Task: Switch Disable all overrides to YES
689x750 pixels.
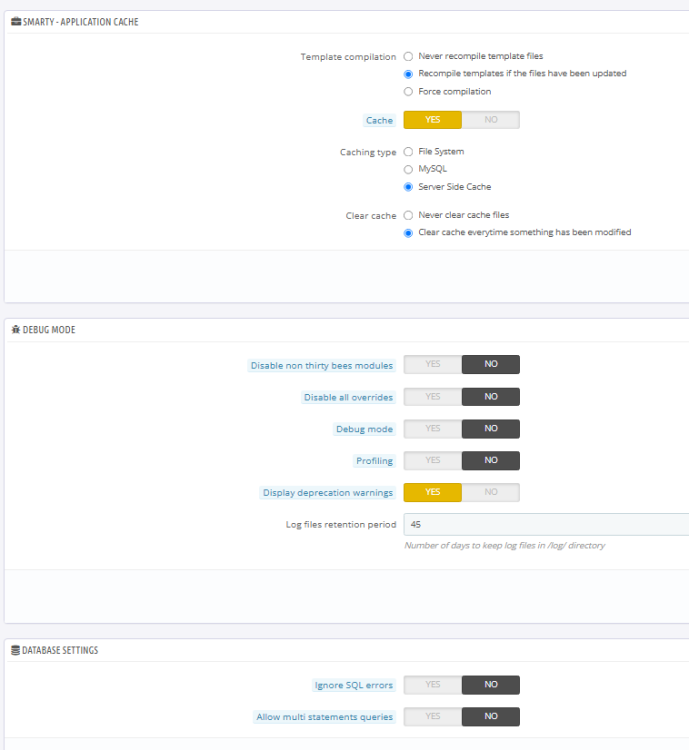Action: [x=433, y=397]
